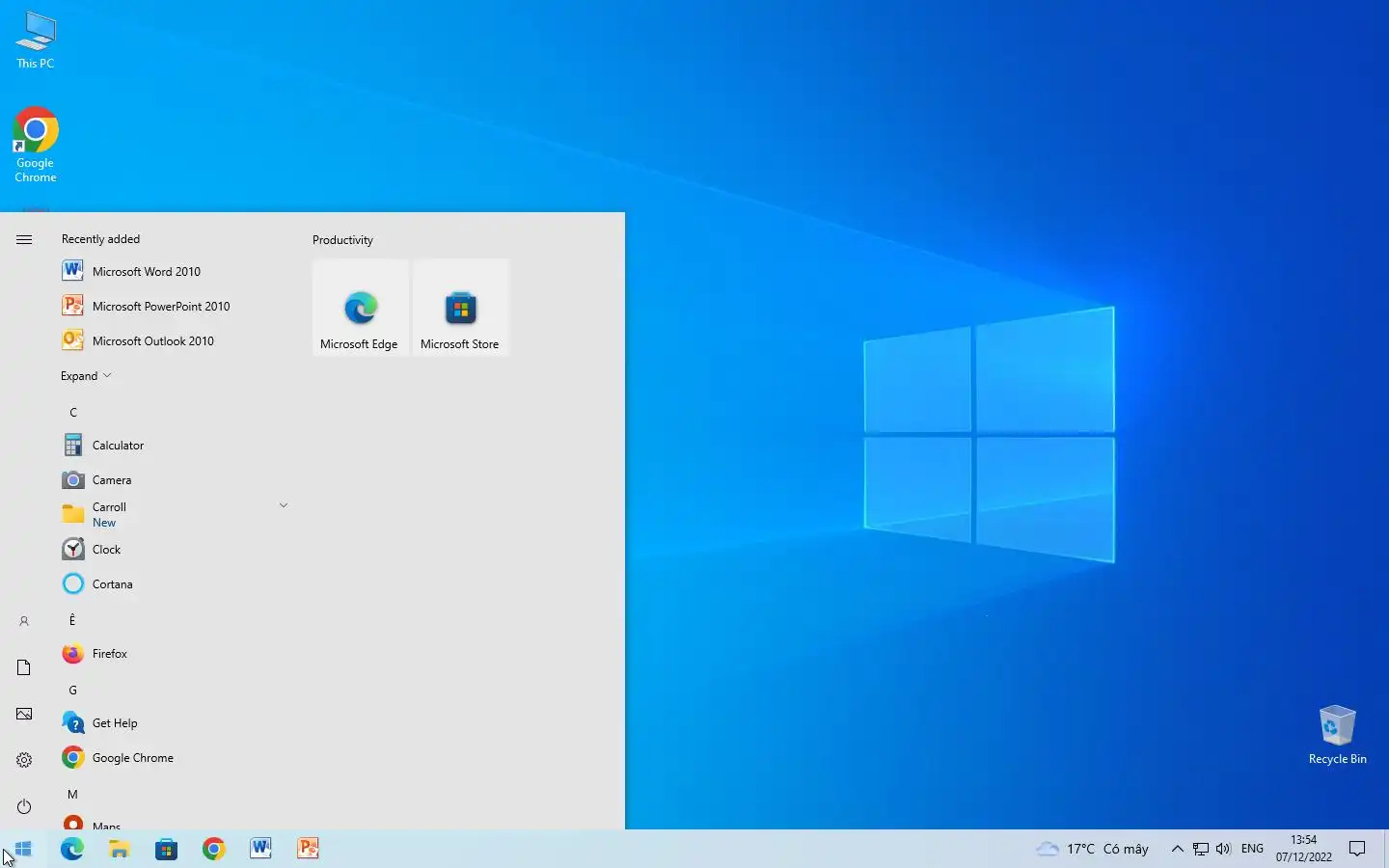Click the Start button on taskbar
Image resolution: width=1389 pixels, height=868 pixels.
(x=23, y=849)
